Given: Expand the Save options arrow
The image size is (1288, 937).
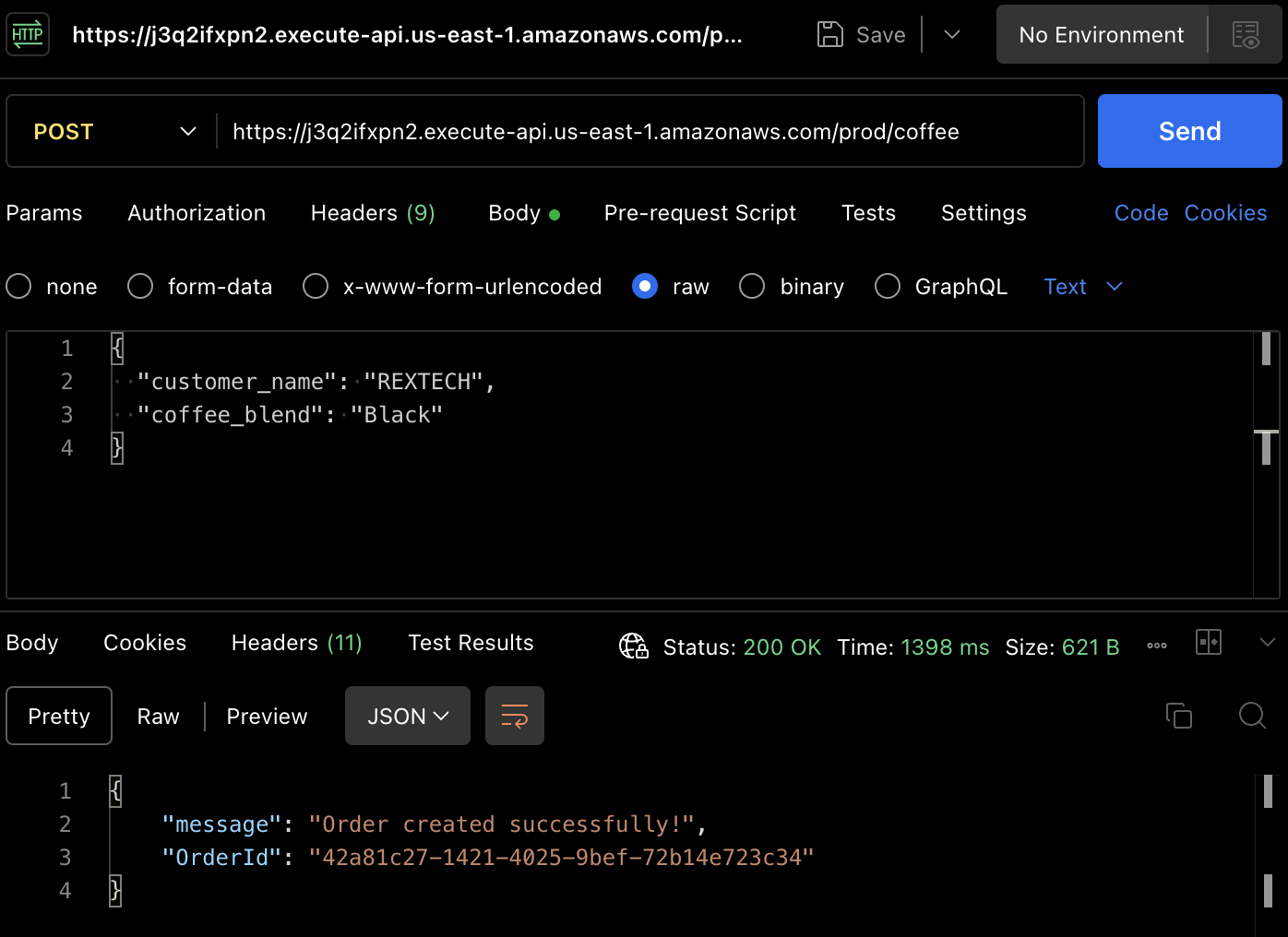Looking at the screenshot, I should tap(952, 35).
